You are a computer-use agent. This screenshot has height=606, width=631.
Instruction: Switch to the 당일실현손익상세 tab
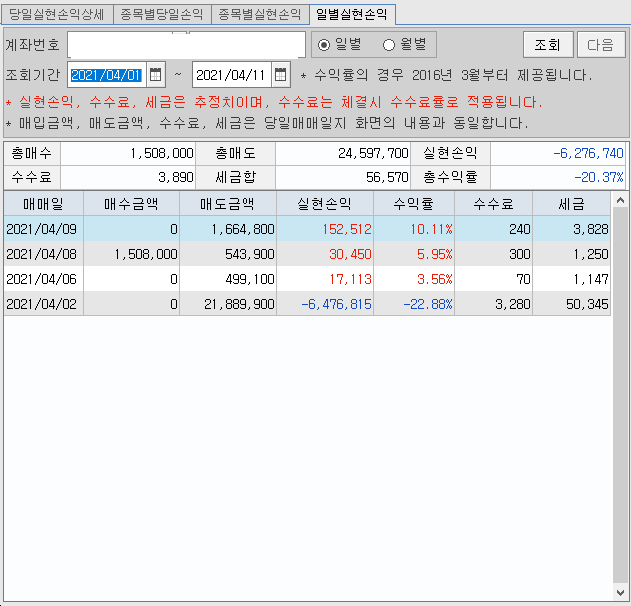pos(56,14)
